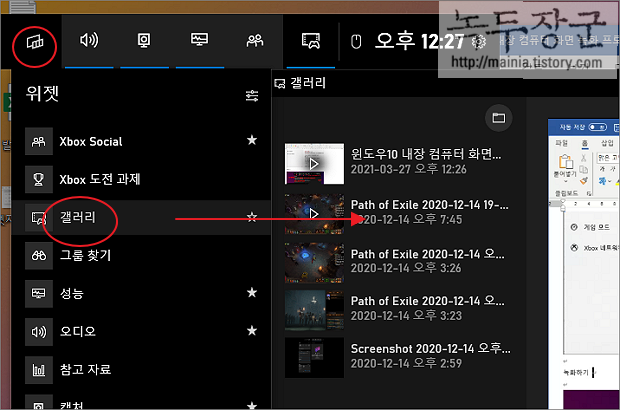
Task: Click the Xbox Social people icon in list
Action: click(39, 141)
